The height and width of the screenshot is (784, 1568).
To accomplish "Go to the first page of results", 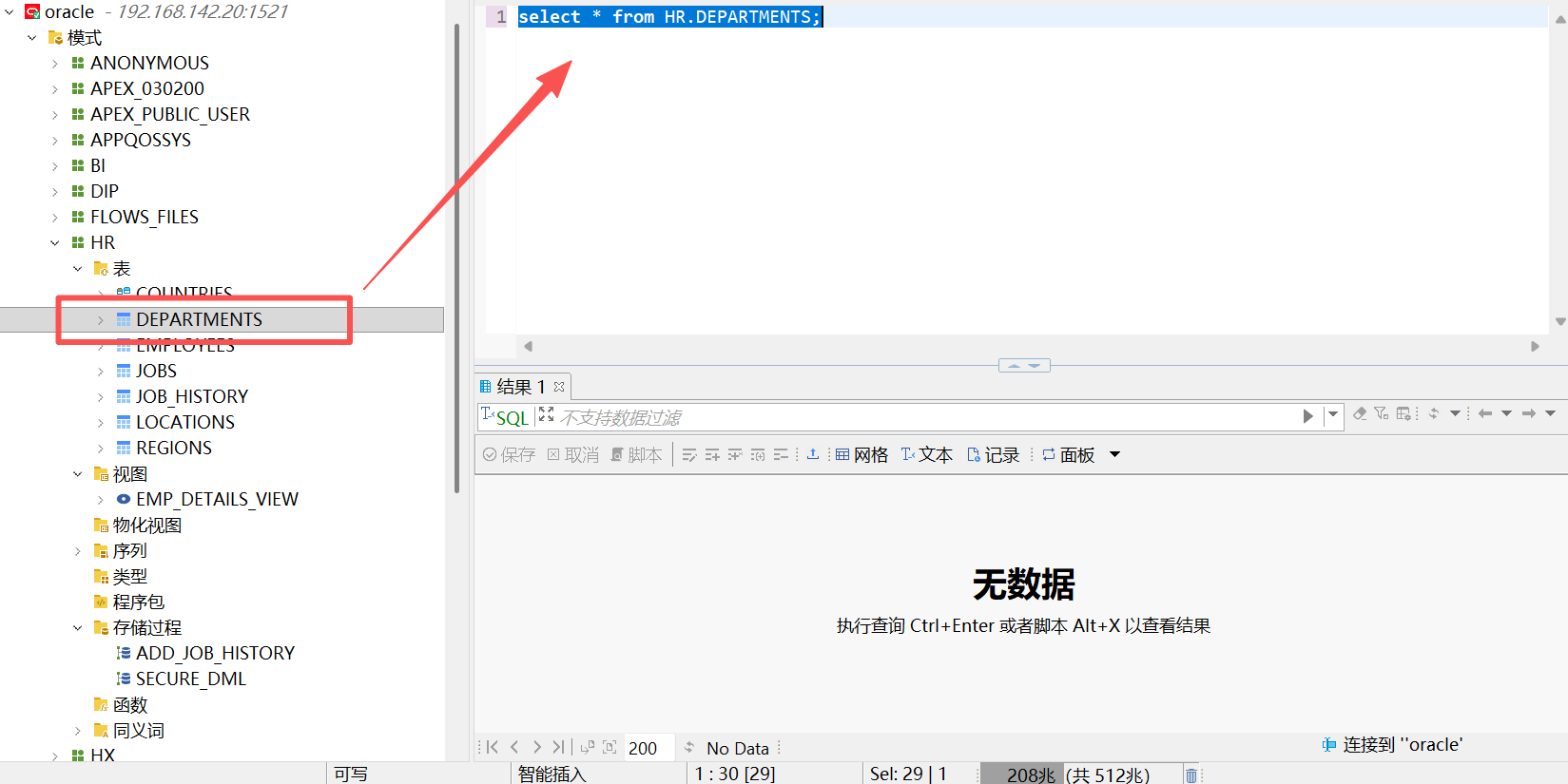I will 492,748.
